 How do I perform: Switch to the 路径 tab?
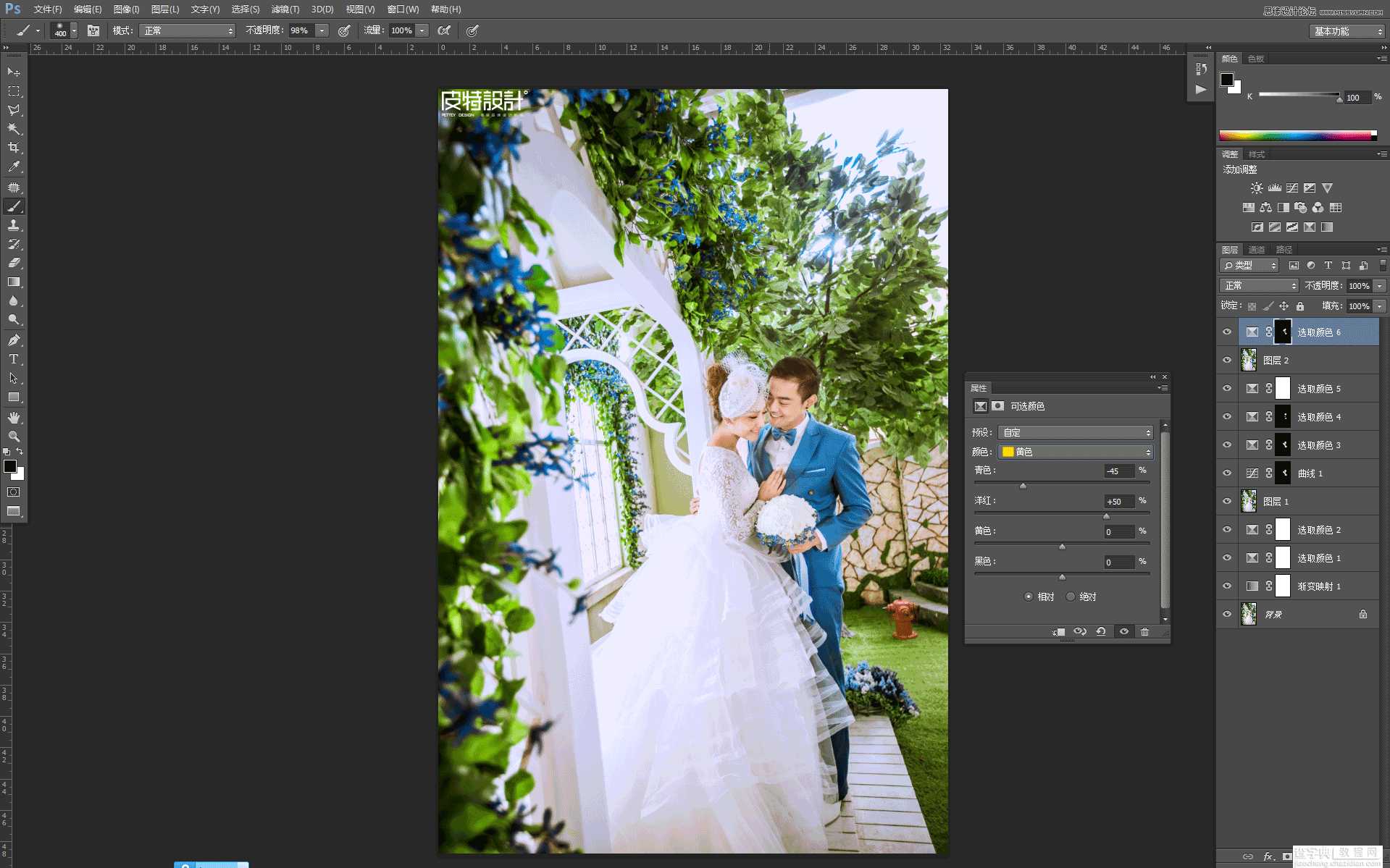[x=1284, y=250]
